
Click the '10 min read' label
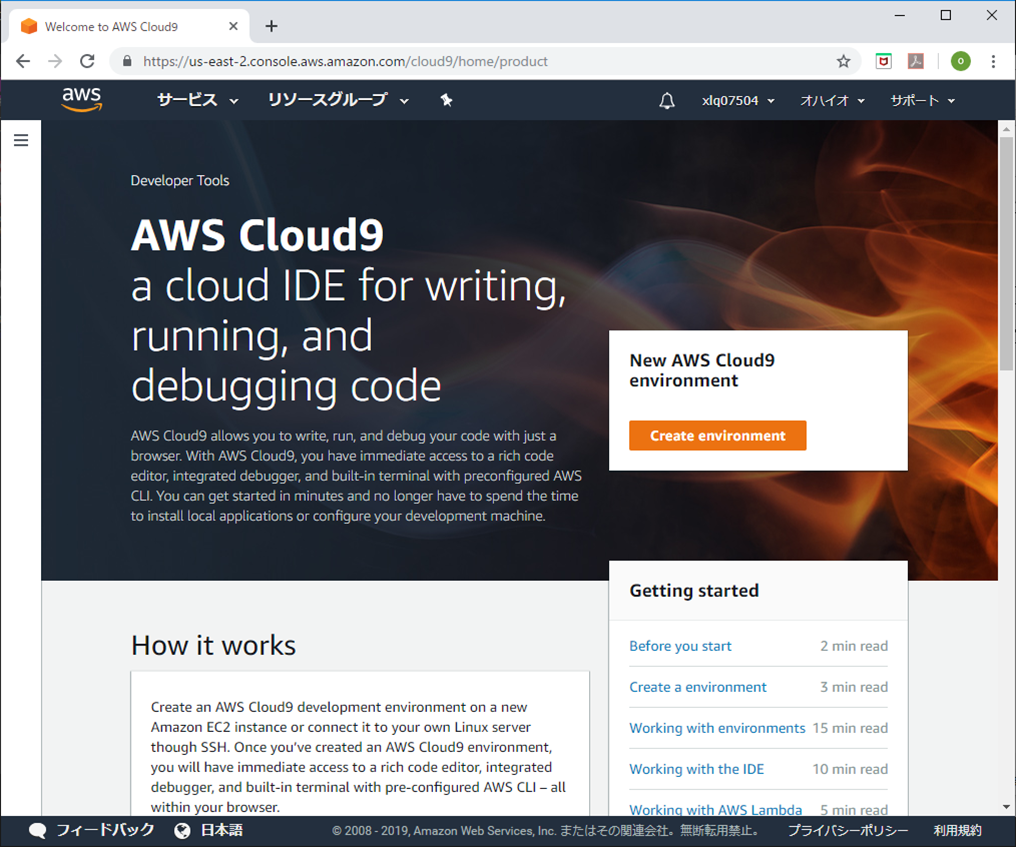tap(850, 769)
